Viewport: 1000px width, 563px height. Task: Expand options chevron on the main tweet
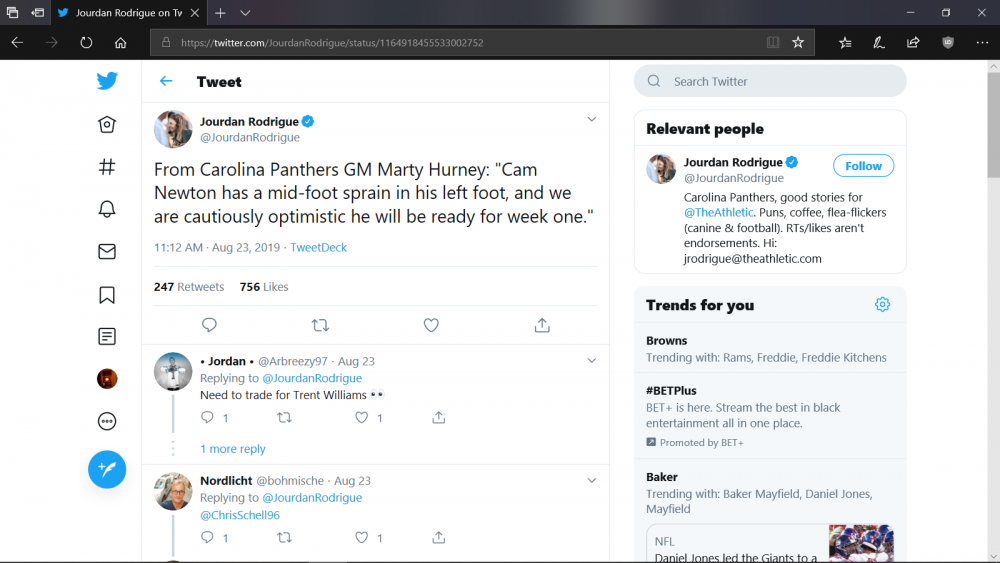click(592, 119)
